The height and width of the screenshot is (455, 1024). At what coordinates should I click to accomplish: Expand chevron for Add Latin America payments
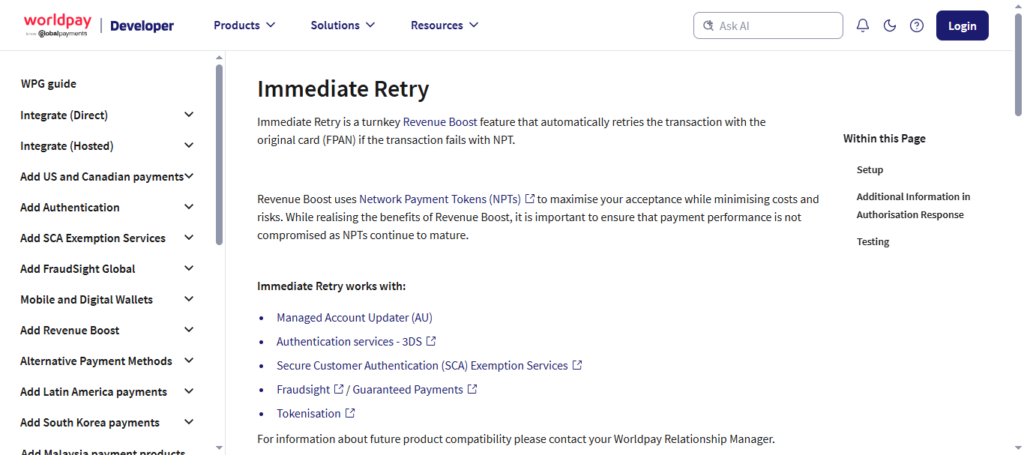tap(189, 391)
